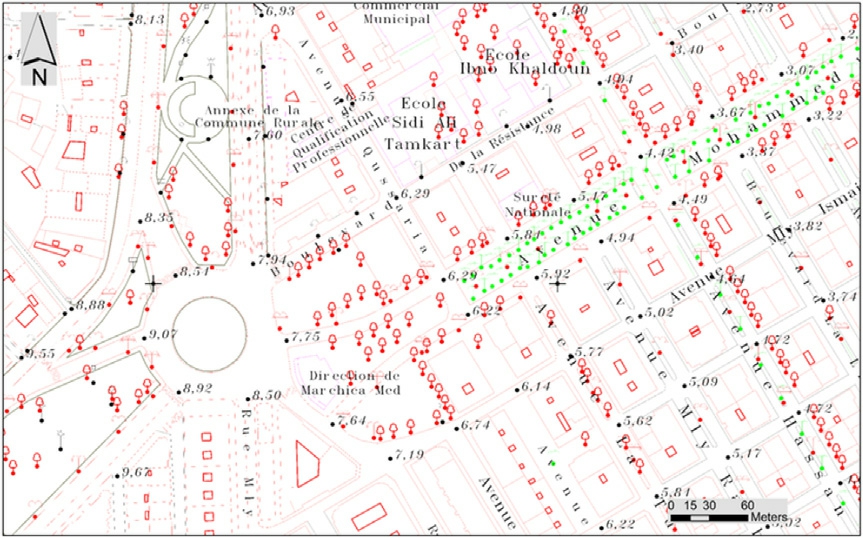Click the 7,19 elevation point label

(409, 455)
